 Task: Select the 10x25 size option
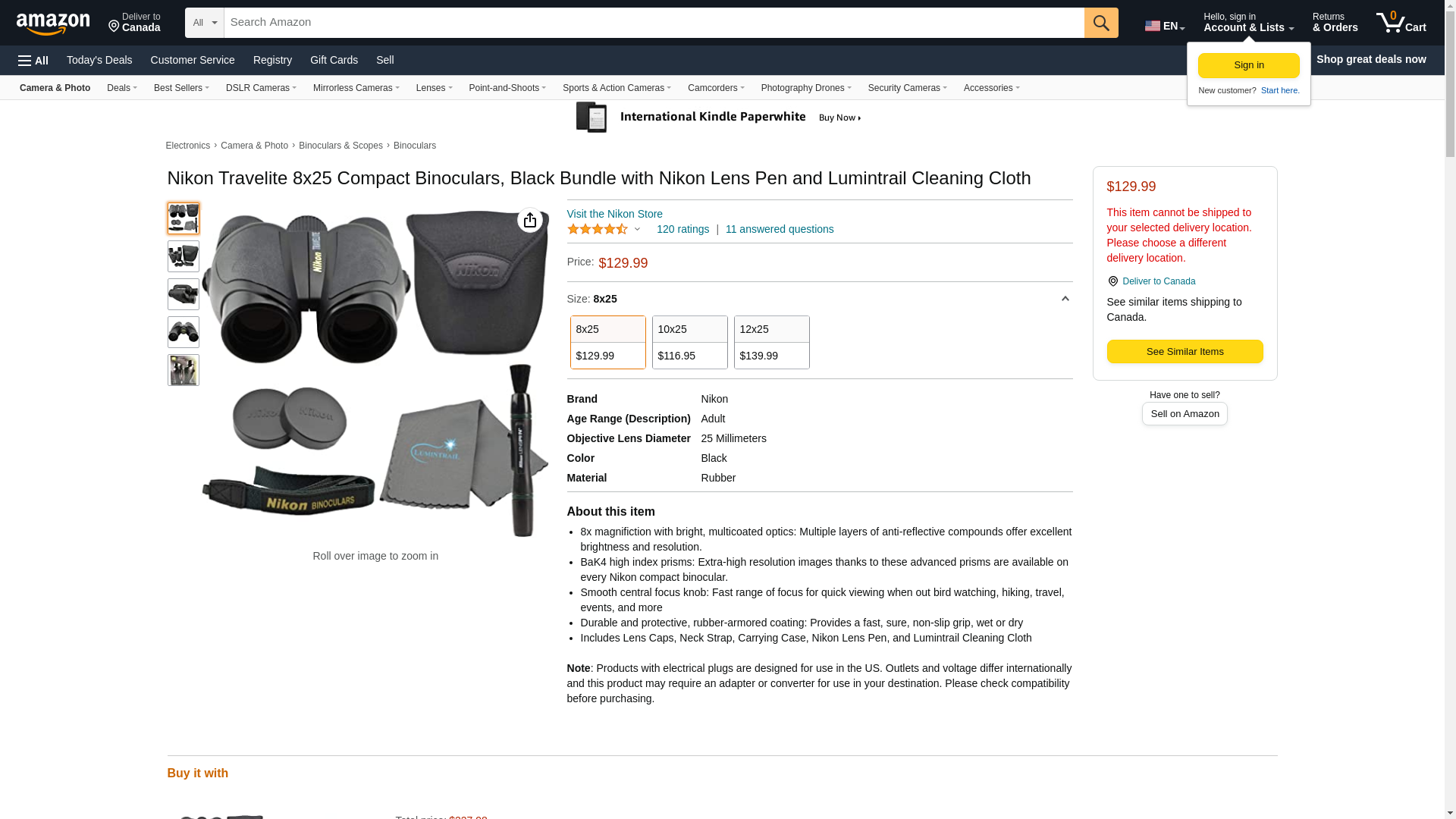689,343
